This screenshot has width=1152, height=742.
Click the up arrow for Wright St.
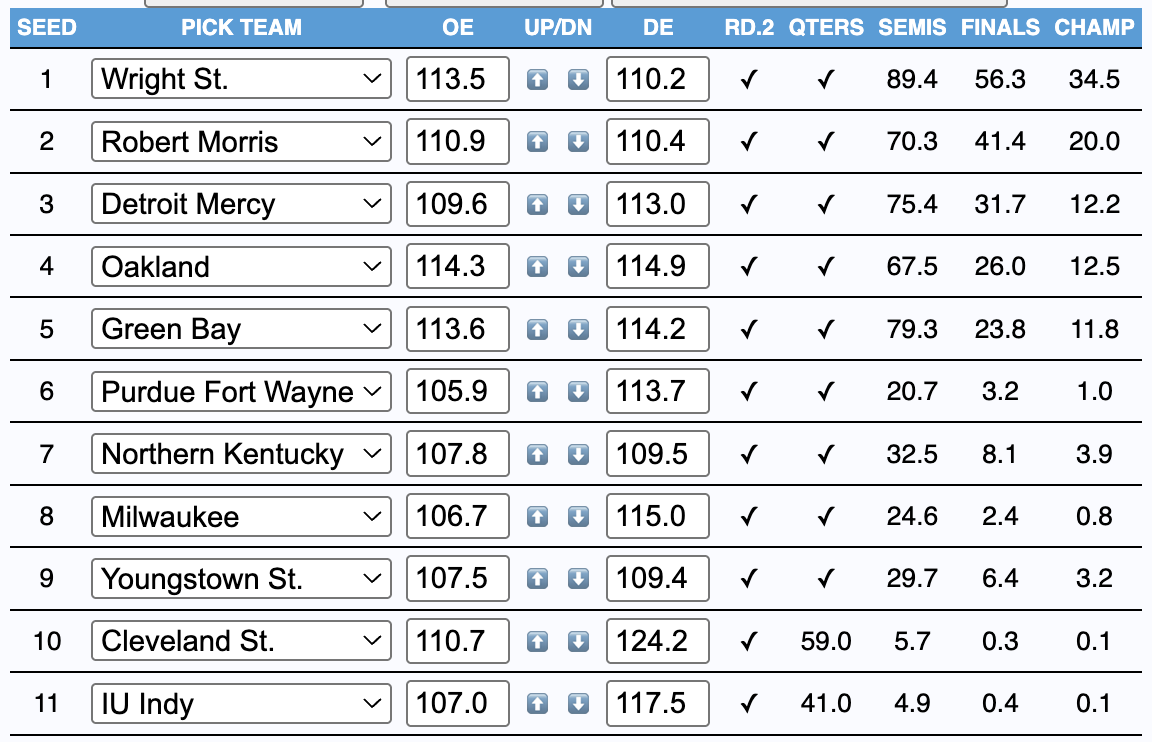(x=538, y=80)
